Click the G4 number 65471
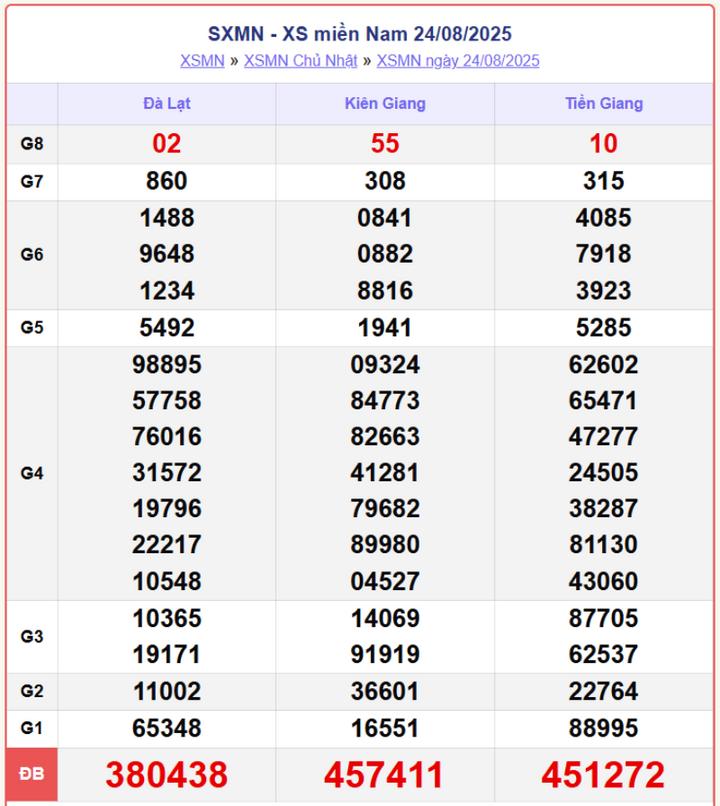Viewport: 720px width, 806px height. 603,401
